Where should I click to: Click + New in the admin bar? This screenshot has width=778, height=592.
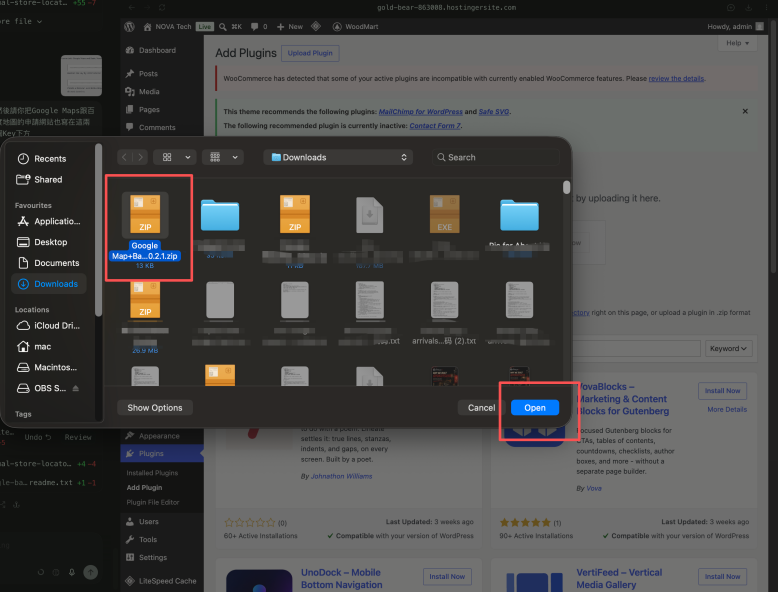click(x=290, y=27)
